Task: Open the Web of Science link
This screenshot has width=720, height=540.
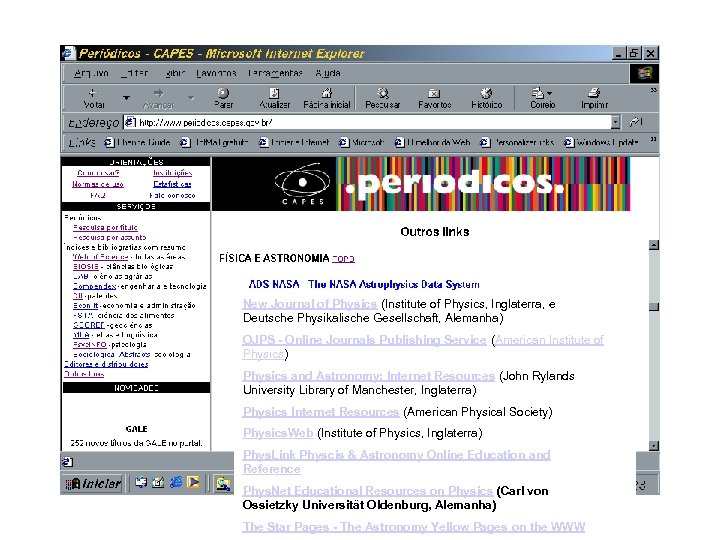Action: point(101,257)
